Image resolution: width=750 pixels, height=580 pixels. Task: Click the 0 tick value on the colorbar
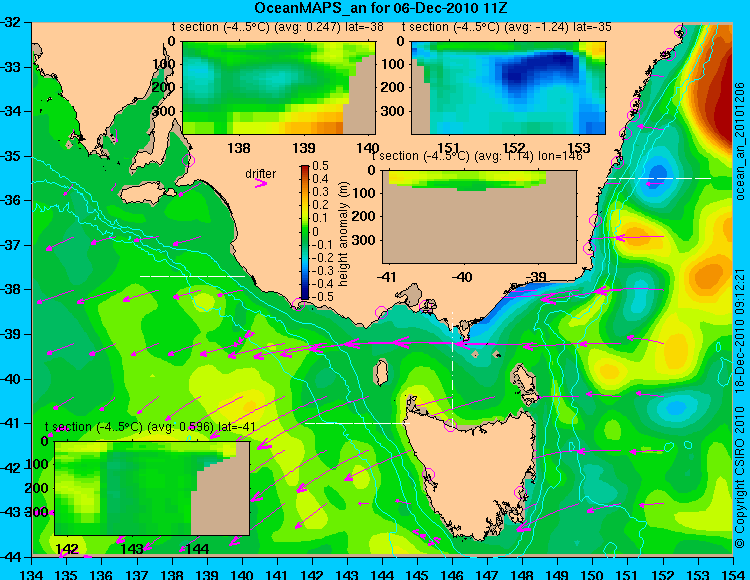[315, 231]
